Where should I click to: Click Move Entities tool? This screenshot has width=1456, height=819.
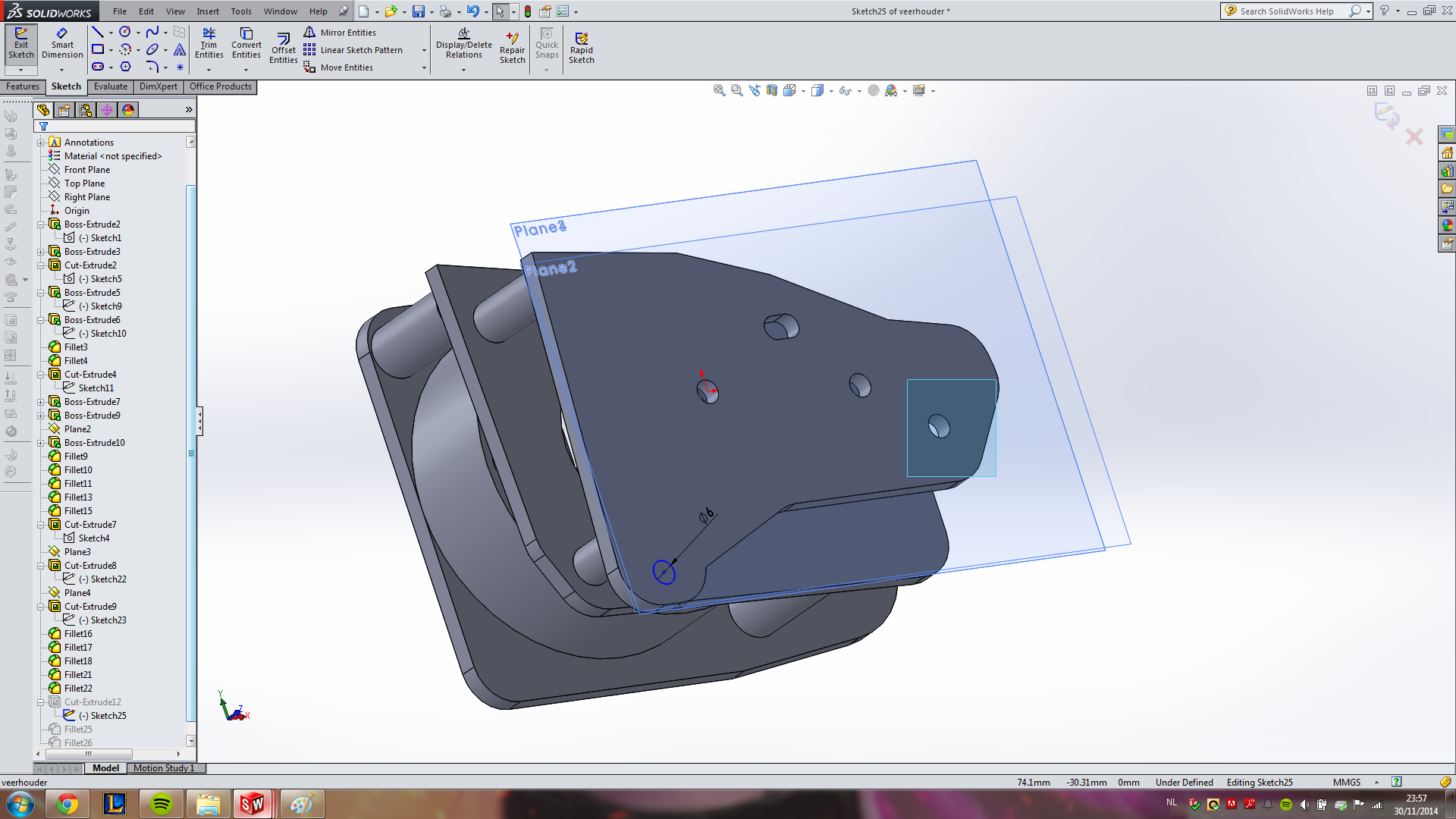tap(338, 67)
